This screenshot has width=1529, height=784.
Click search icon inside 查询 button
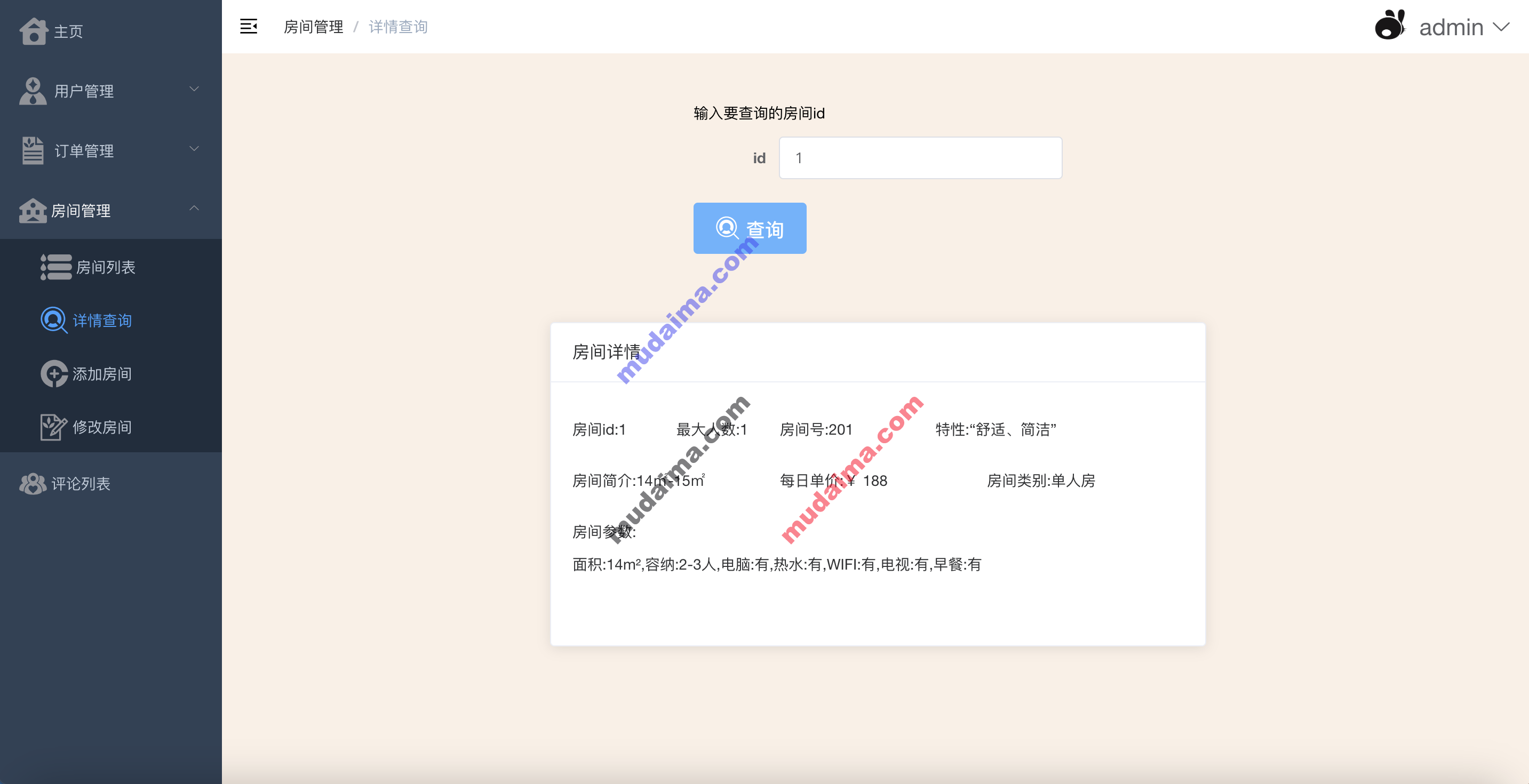click(x=727, y=228)
